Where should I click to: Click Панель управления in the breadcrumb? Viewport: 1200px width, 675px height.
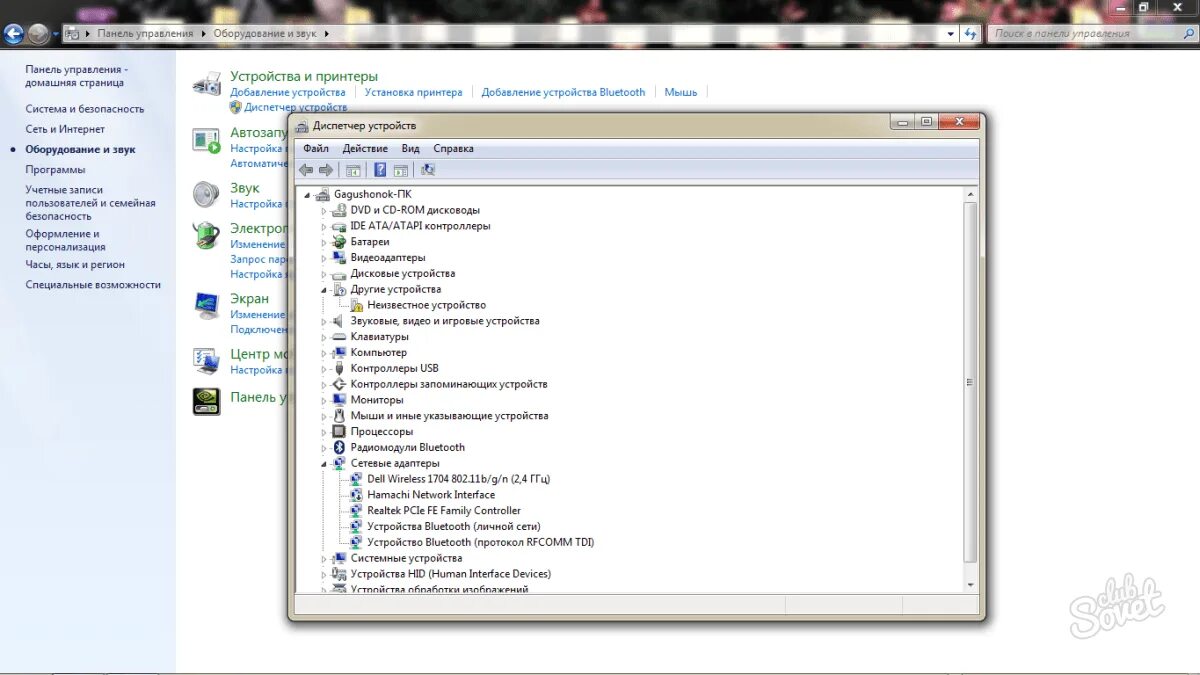tap(146, 33)
